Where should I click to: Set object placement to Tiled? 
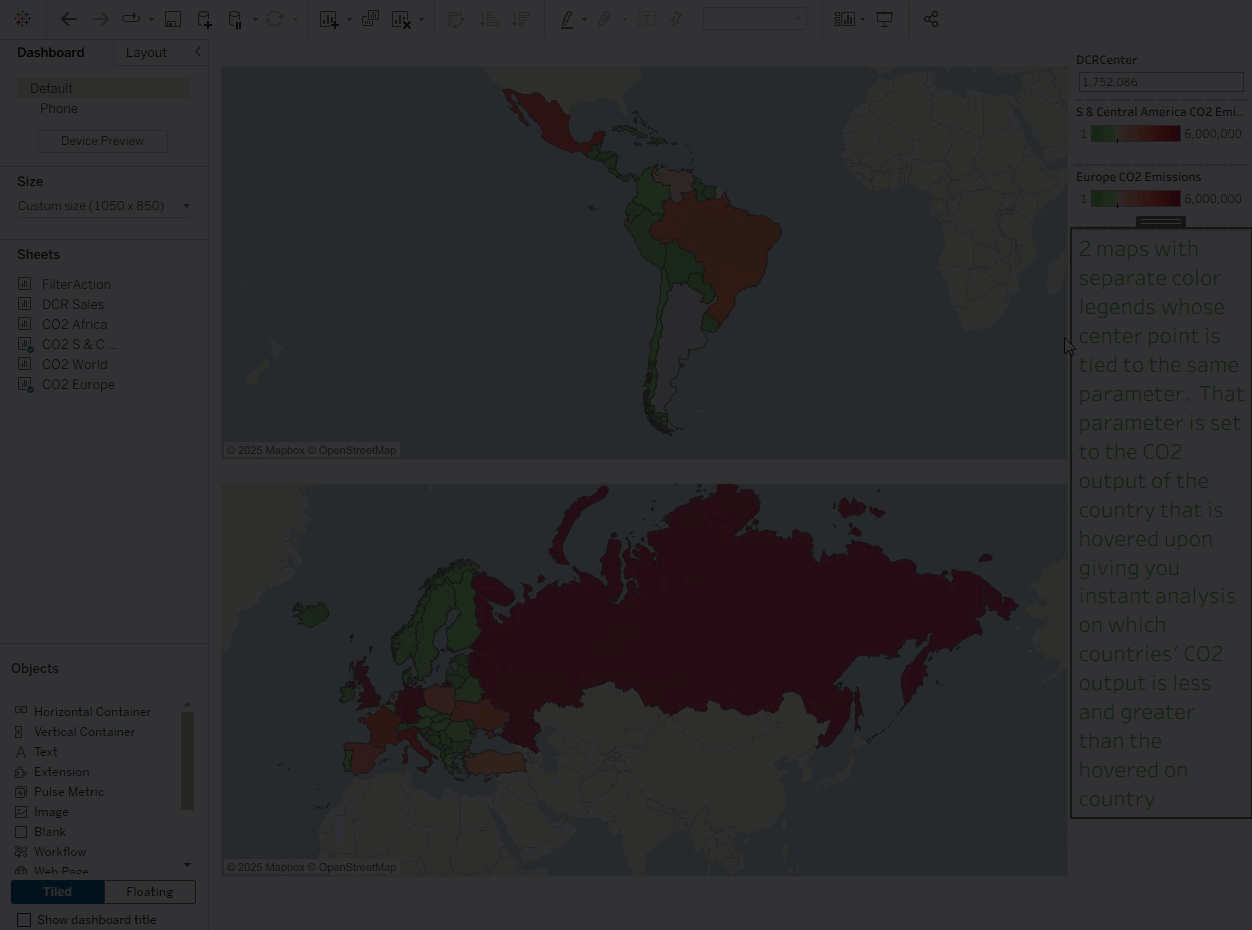(x=57, y=892)
